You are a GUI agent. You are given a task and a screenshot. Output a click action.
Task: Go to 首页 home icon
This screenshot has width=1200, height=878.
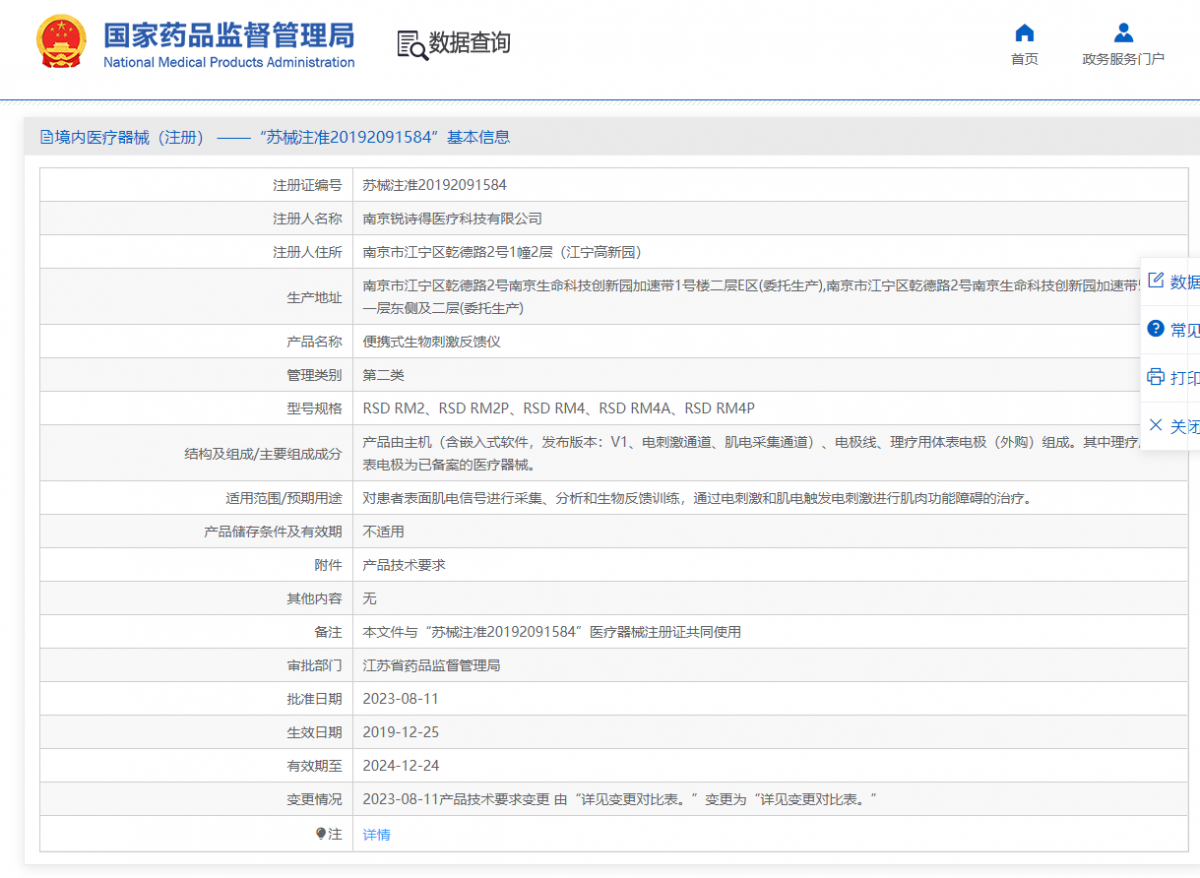1024,32
